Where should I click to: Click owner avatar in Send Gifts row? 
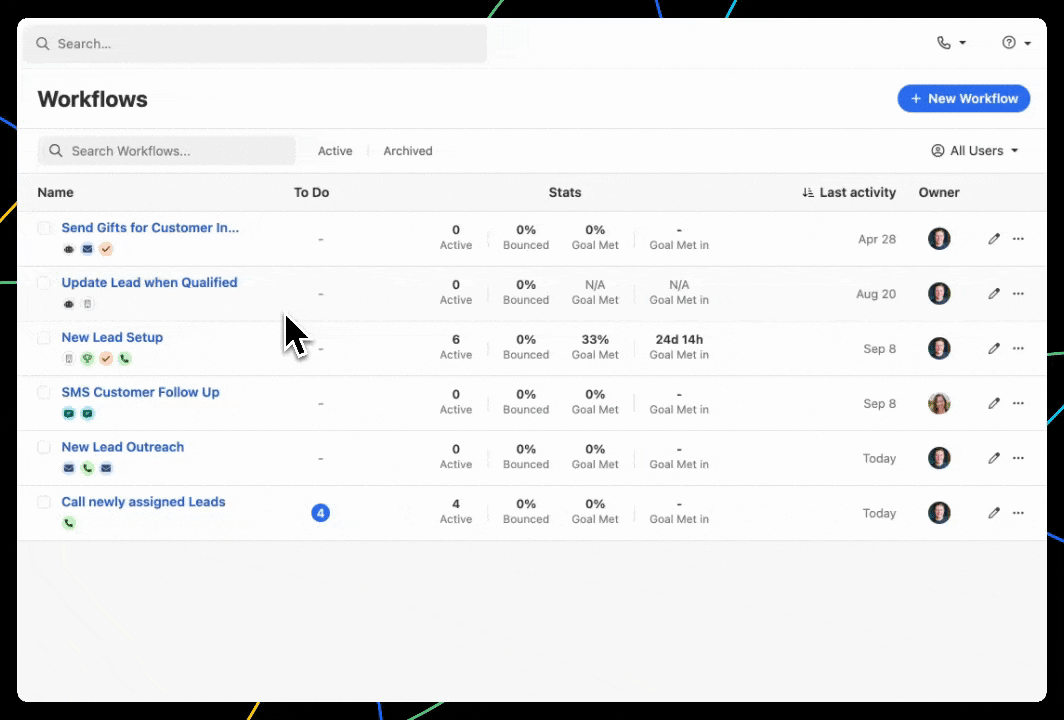point(939,239)
